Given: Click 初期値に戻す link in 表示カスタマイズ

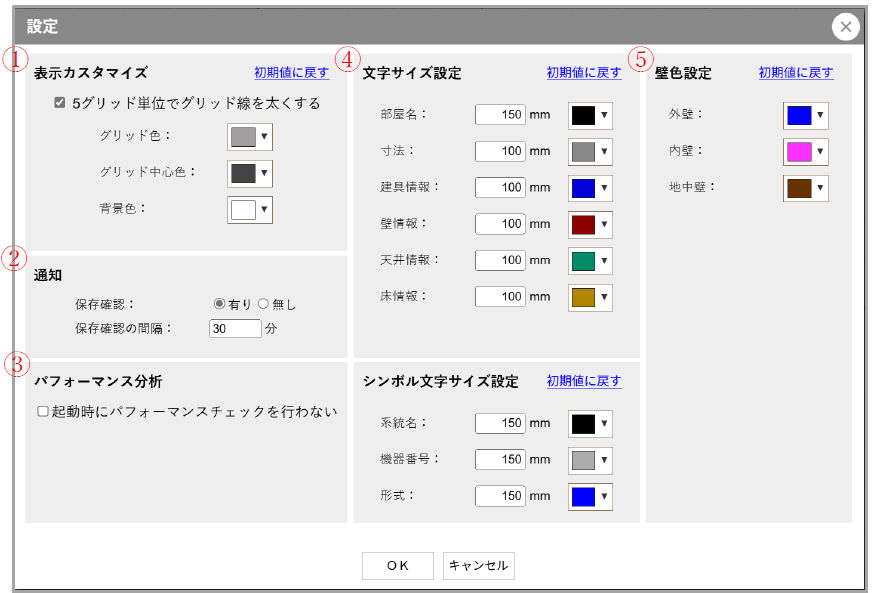Looking at the screenshot, I should [291, 73].
